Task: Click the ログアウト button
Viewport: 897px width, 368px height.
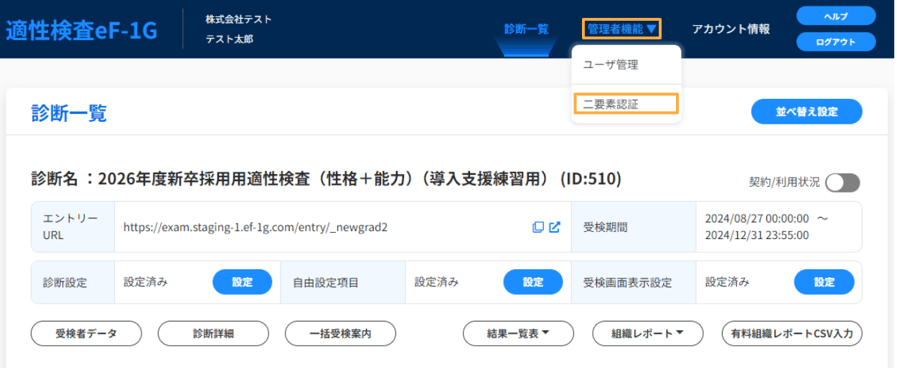Action: (x=836, y=42)
